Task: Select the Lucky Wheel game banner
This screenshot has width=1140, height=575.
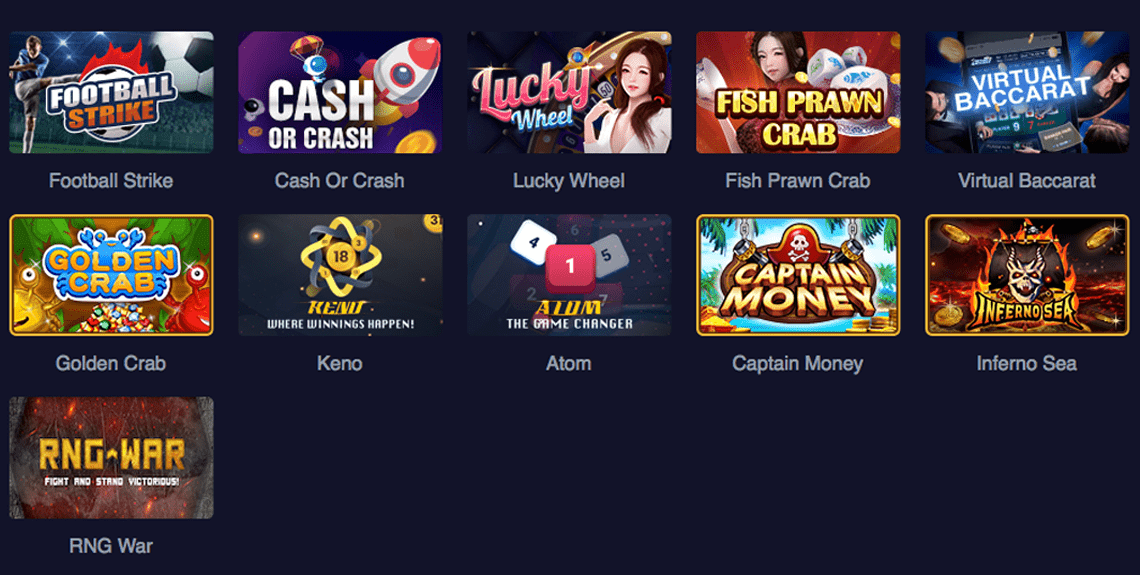Action: (x=569, y=92)
